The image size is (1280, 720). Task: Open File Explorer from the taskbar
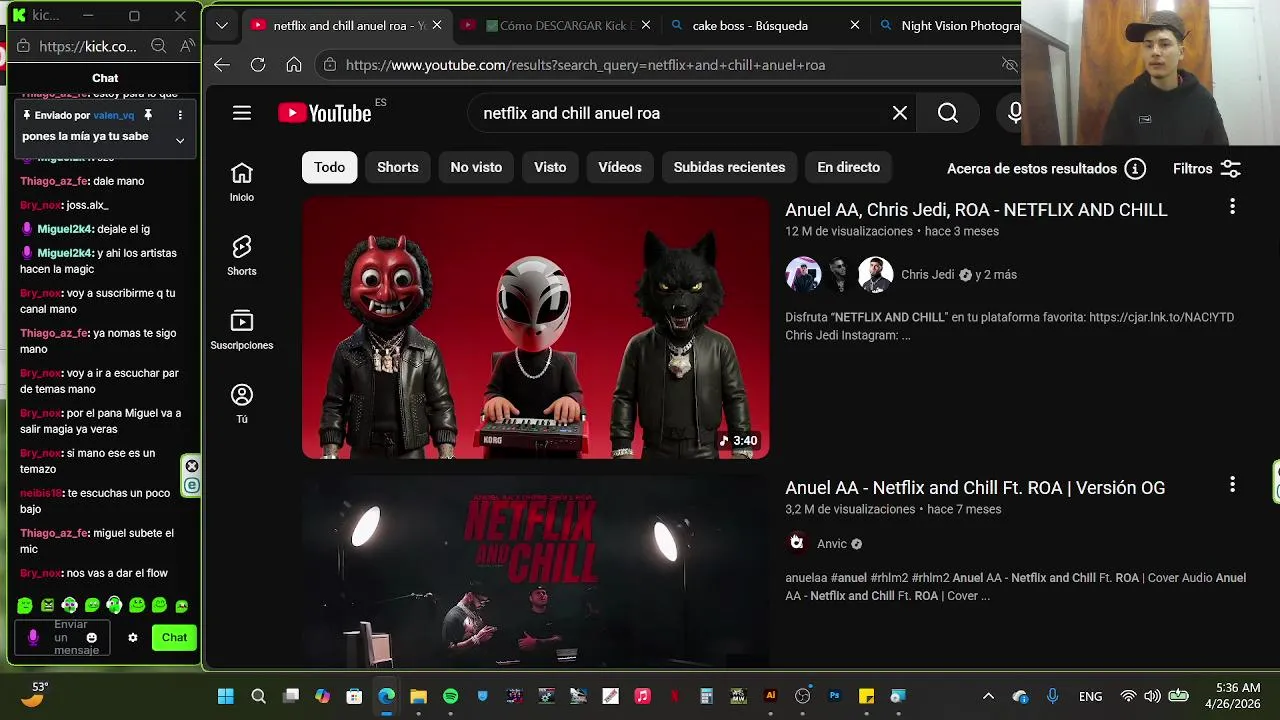pyautogui.click(x=418, y=696)
